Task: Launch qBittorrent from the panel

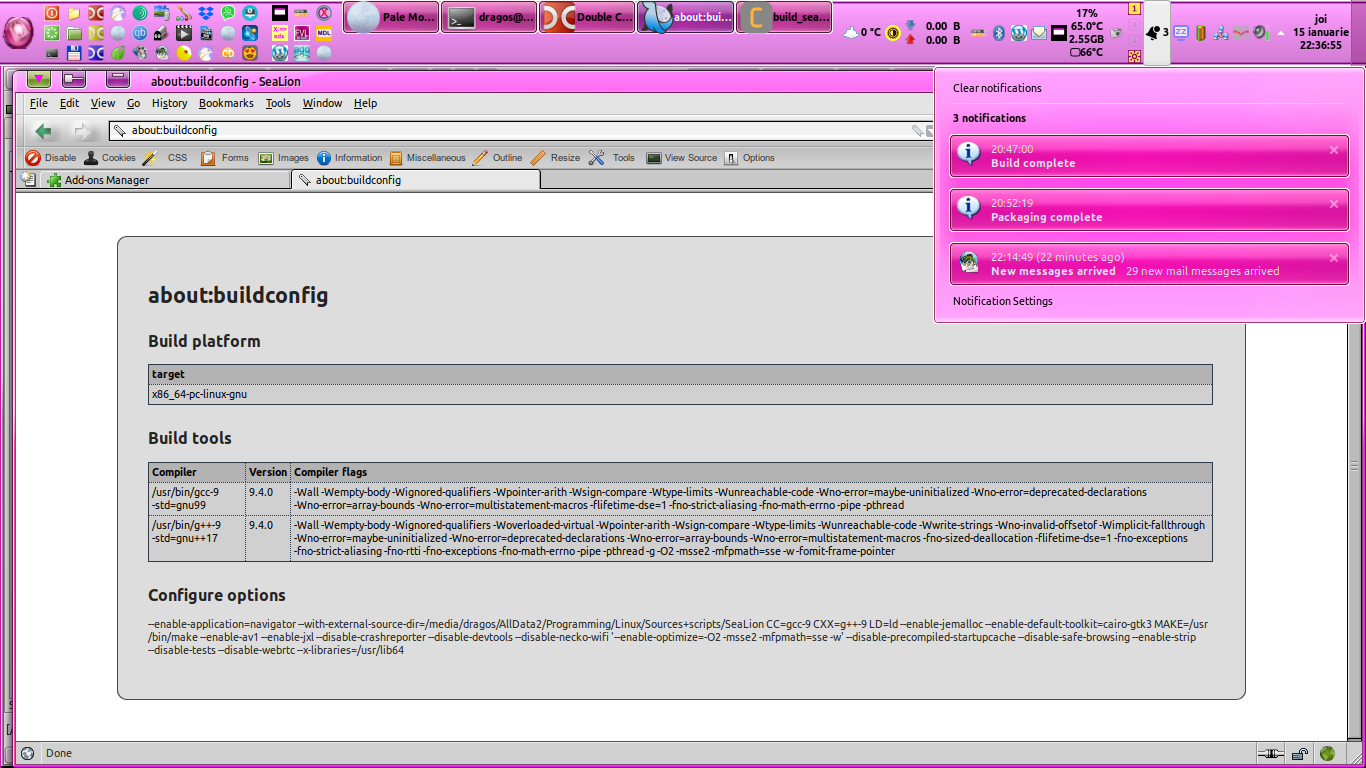Action: pos(140,33)
